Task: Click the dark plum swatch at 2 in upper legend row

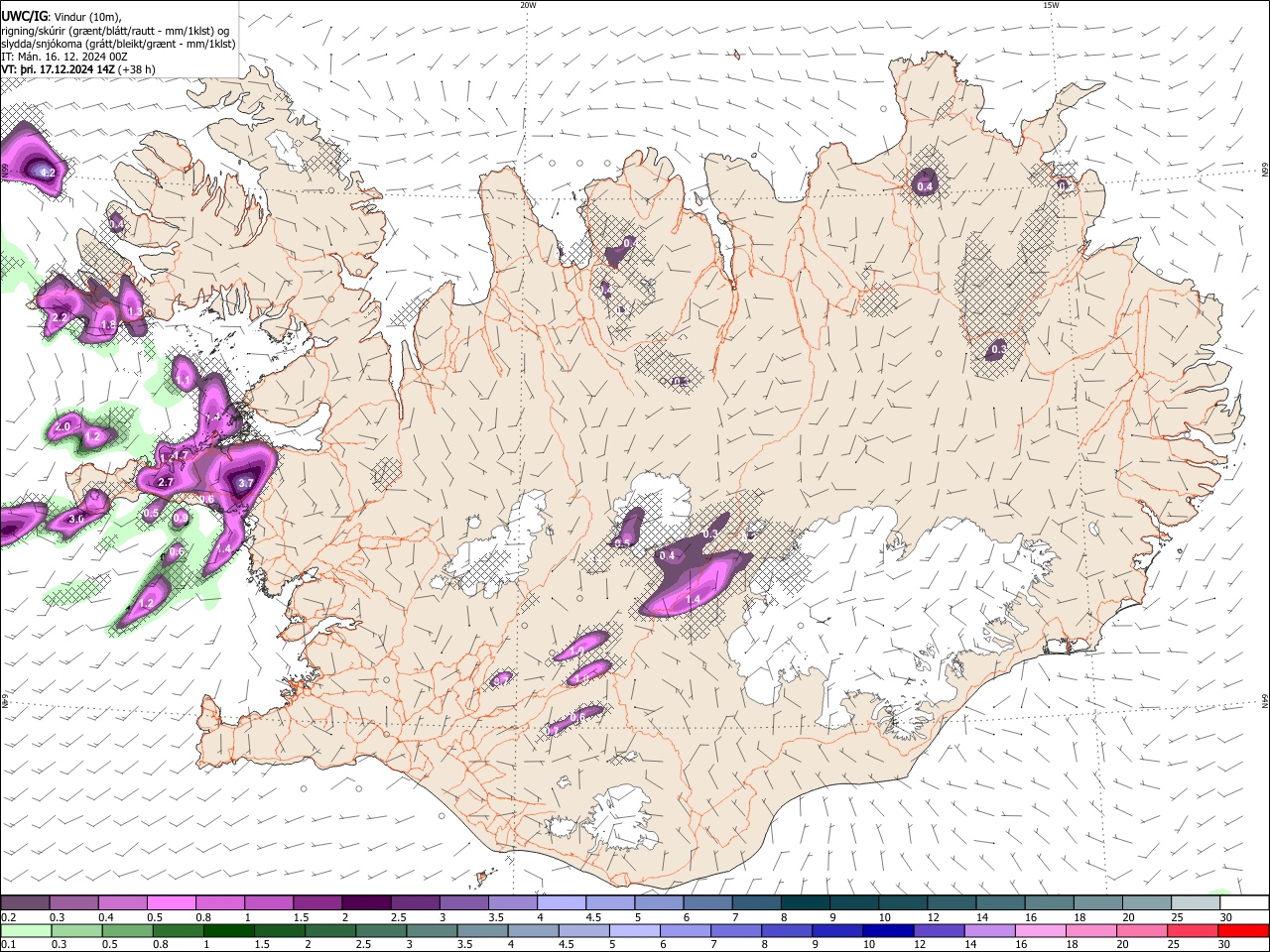Action: point(365,902)
